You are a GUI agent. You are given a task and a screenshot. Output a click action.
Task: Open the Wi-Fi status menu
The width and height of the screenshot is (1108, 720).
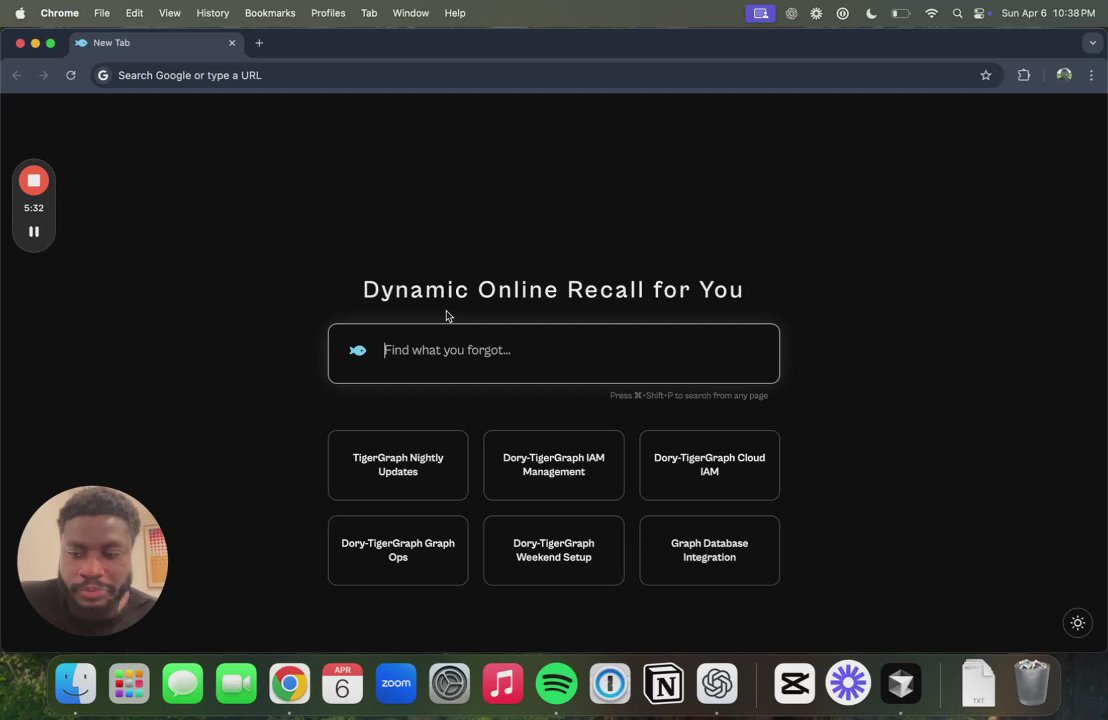click(x=931, y=13)
